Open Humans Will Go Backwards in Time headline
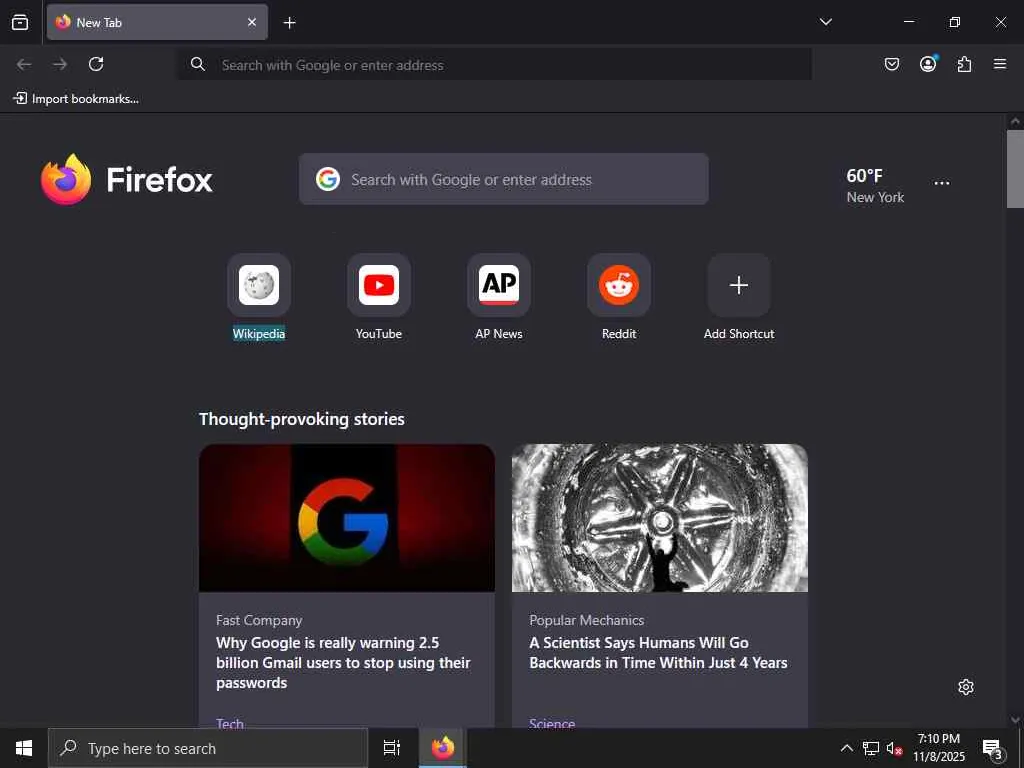Viewport: 1024px width, 768px height. [658, 653]
